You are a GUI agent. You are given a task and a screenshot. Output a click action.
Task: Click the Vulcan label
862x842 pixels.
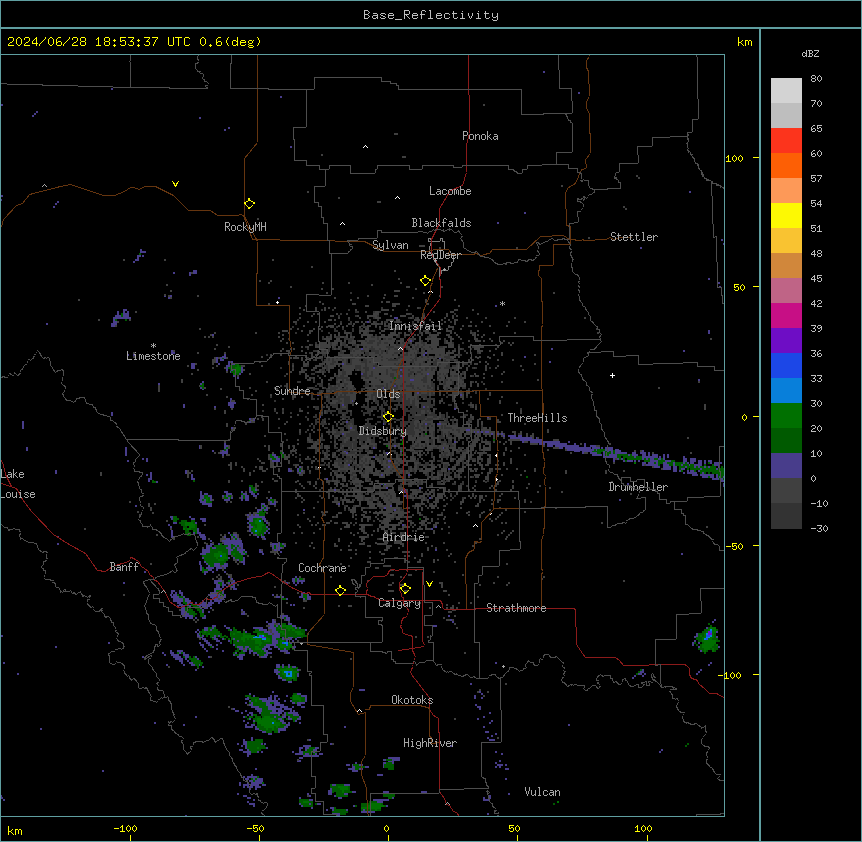(542, 792)
